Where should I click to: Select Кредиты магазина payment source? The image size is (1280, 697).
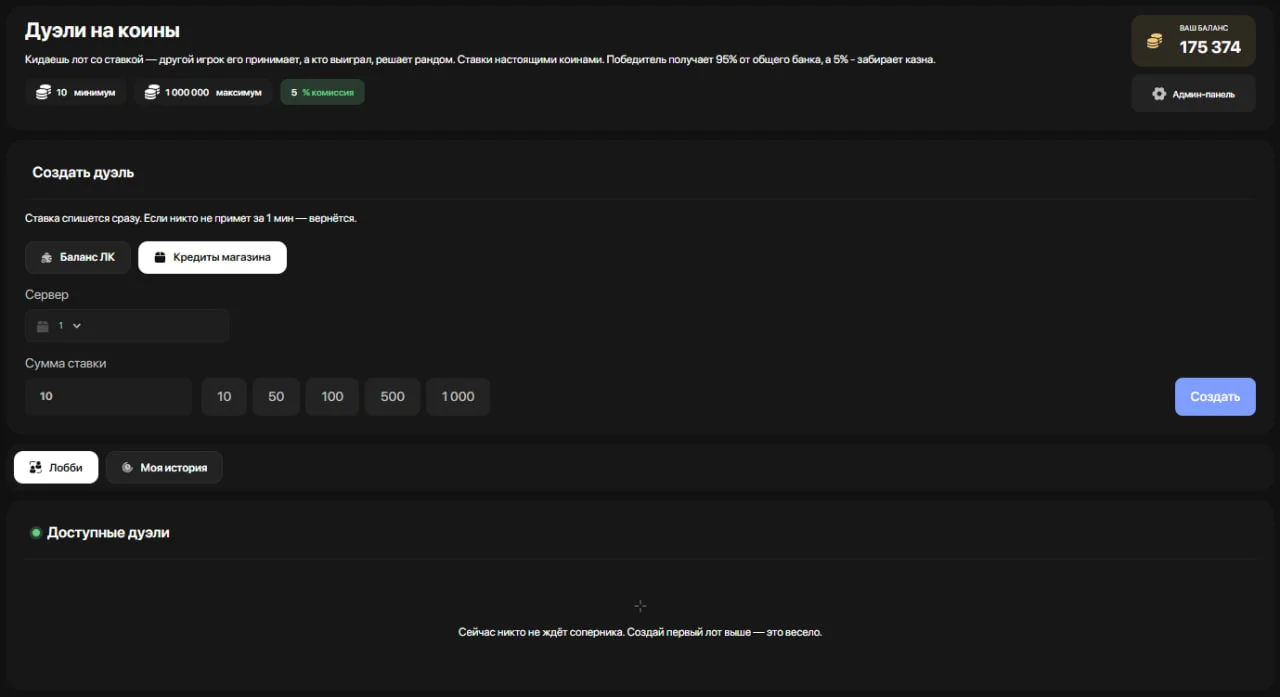212,257
